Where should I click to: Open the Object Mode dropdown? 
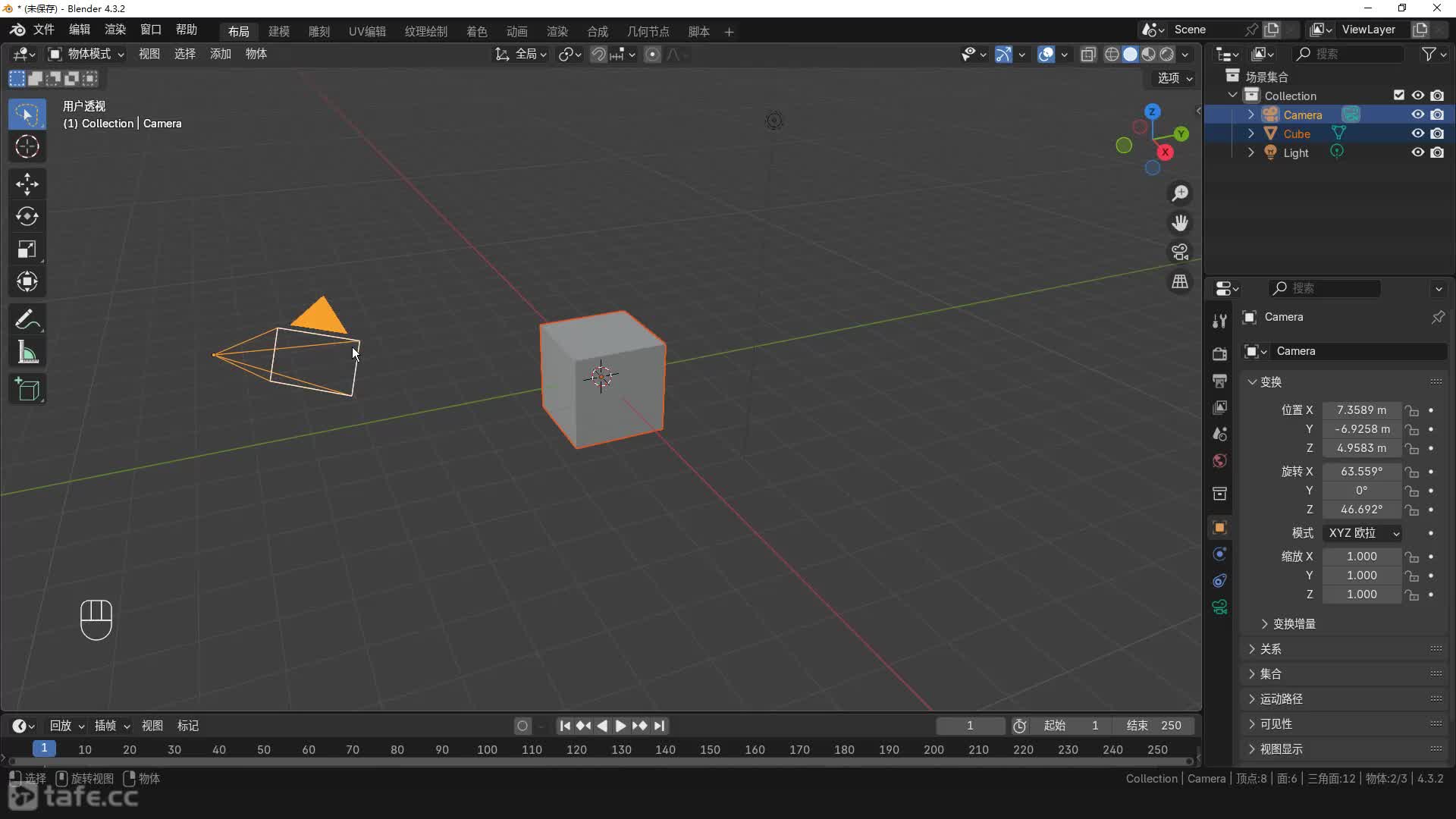[x=86, y=54]
